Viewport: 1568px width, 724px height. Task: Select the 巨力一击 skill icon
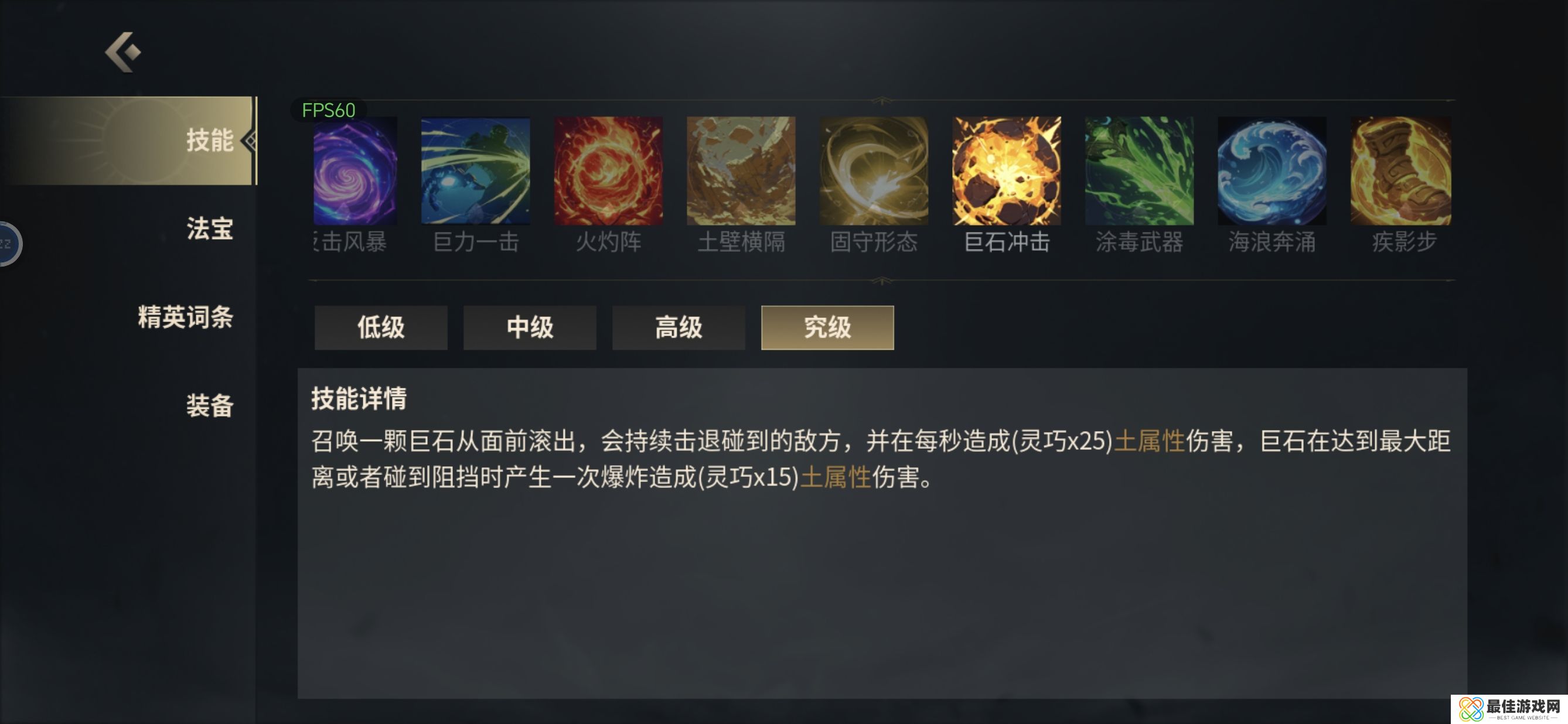click(x=475, y=171)
